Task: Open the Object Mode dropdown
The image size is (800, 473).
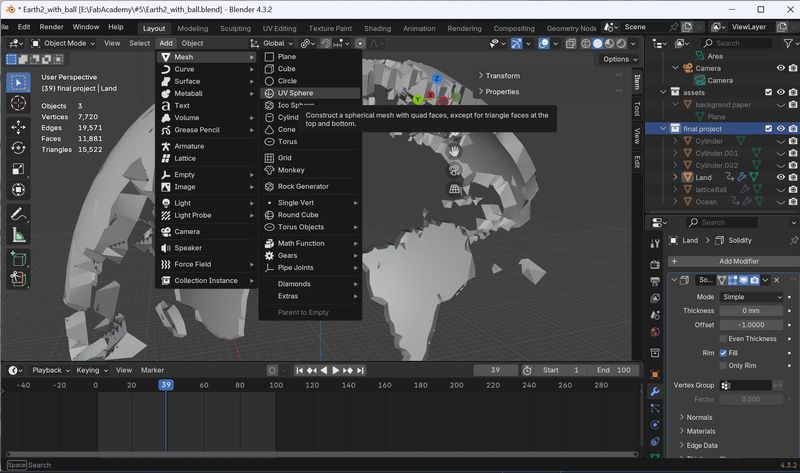Action: point(63,43)
